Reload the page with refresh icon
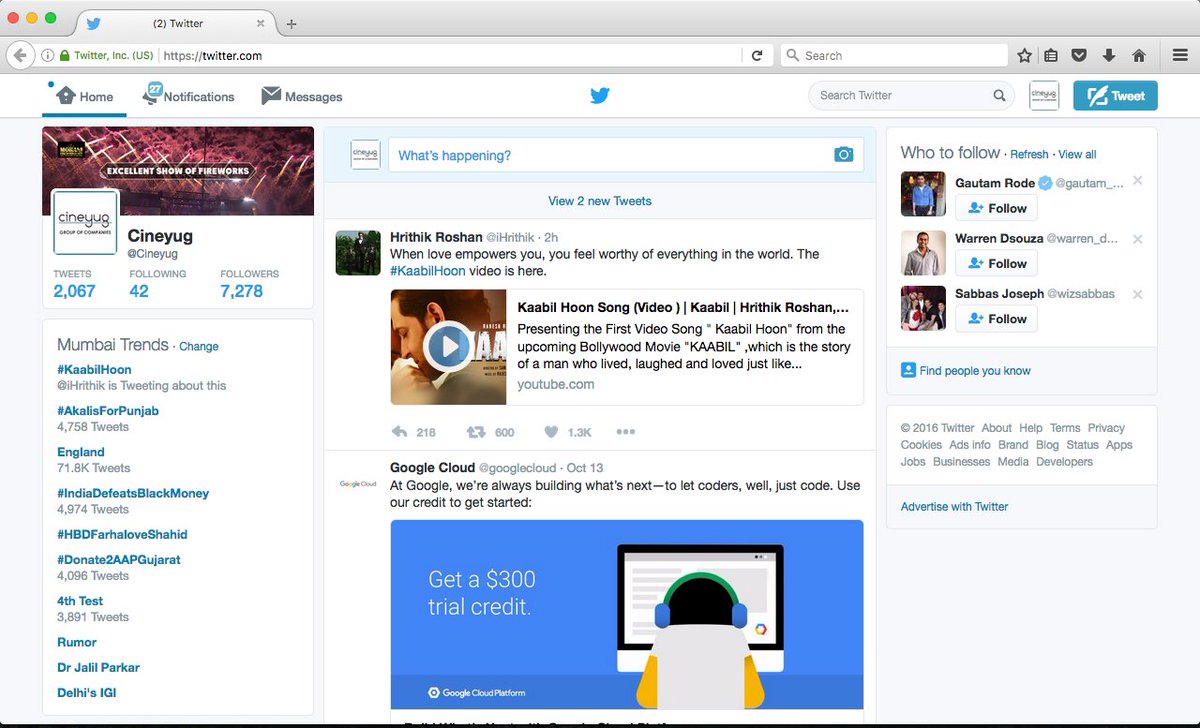Viewport: 1200px width, 728px height. click(757, 56)
